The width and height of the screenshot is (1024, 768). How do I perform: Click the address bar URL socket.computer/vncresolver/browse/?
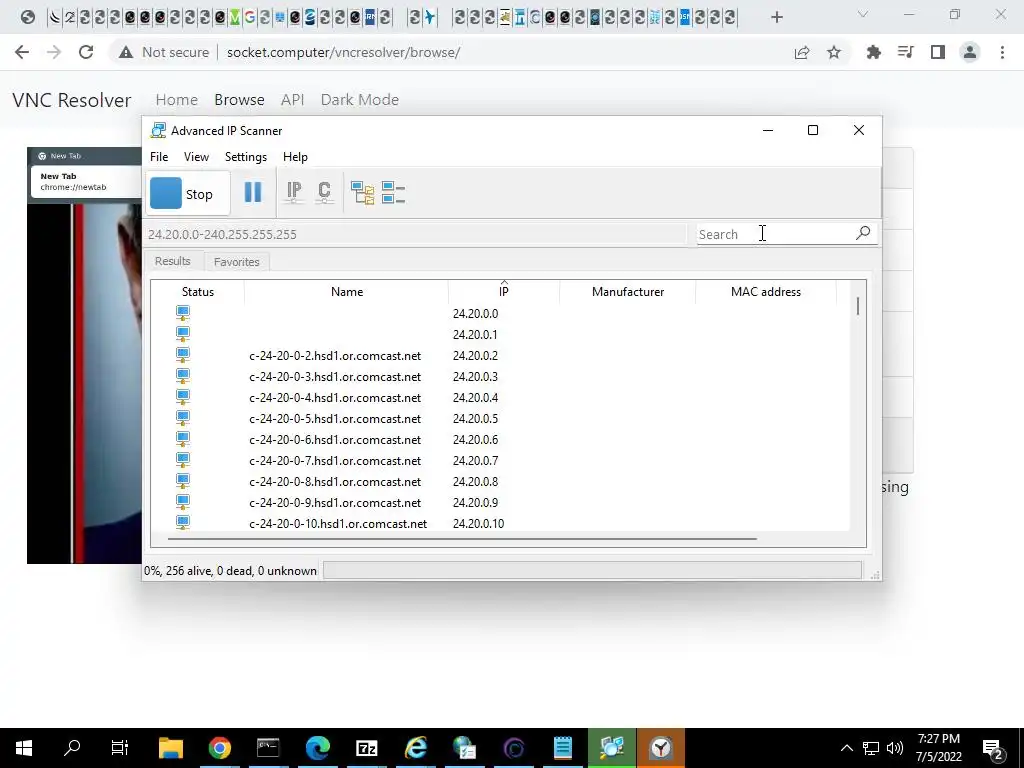pos(344,52)
